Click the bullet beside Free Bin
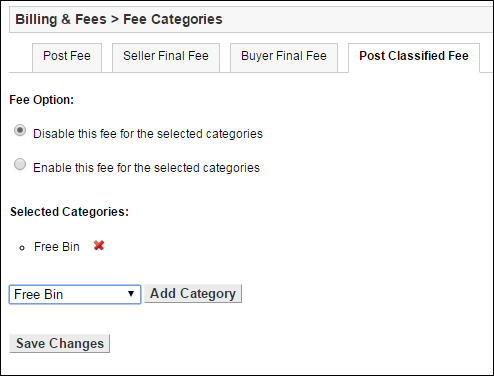Screen dimensions: 494x376 coord(22,248)
